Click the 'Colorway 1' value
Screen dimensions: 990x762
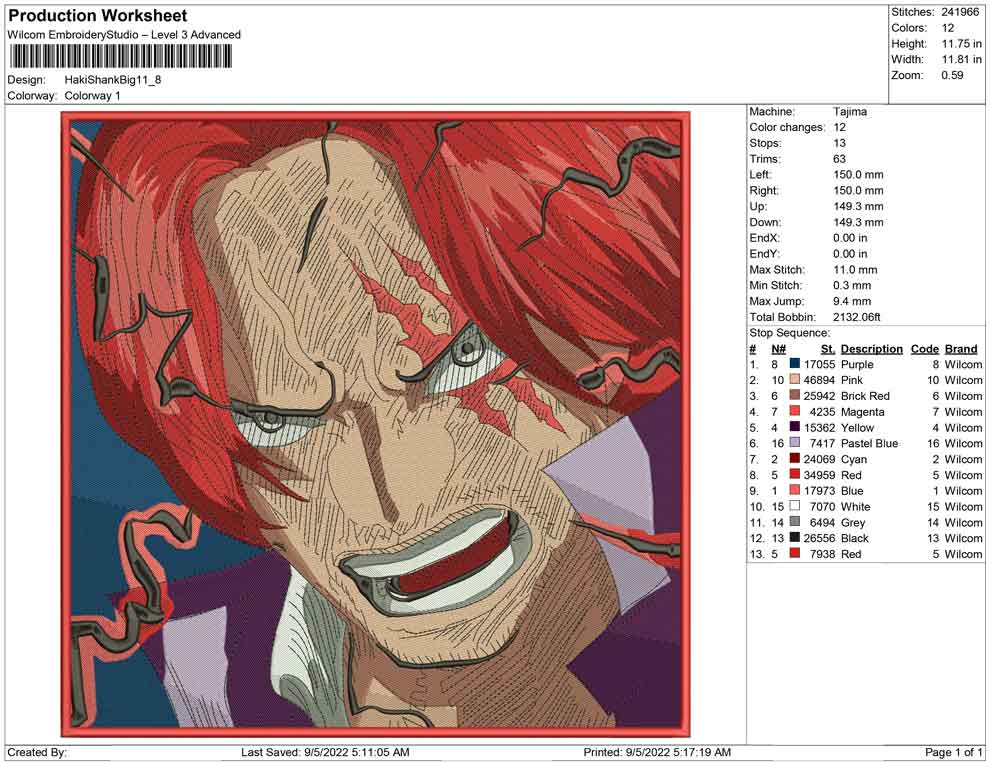coord(92,96)
